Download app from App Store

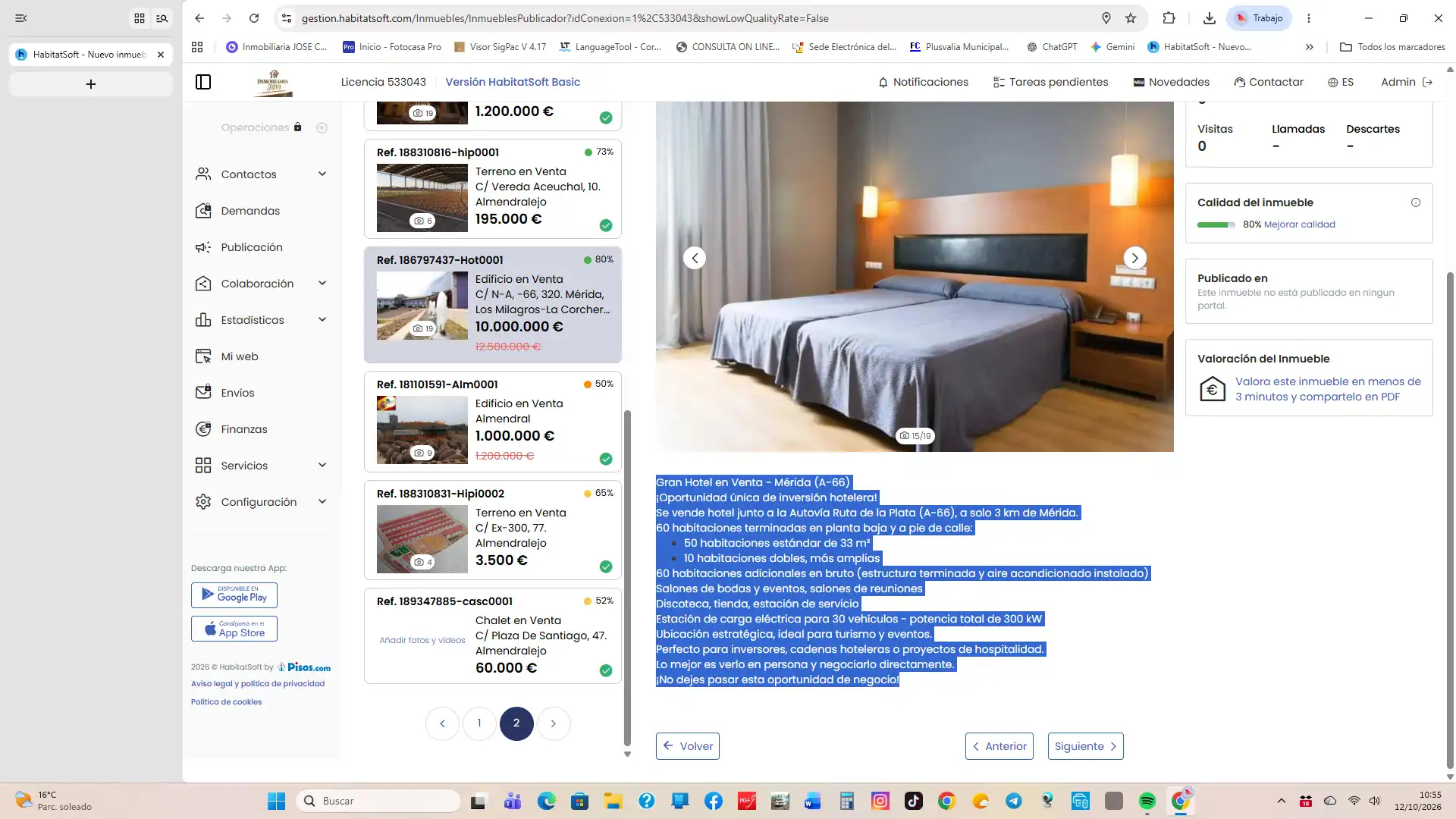coord(234,629)
